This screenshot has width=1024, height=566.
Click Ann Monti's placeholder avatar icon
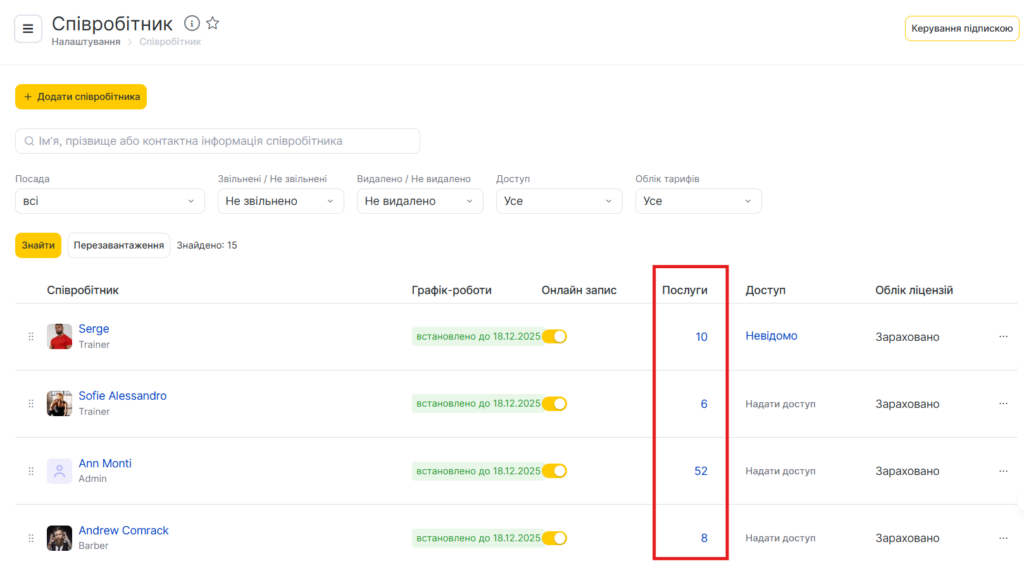coord(59,471)
